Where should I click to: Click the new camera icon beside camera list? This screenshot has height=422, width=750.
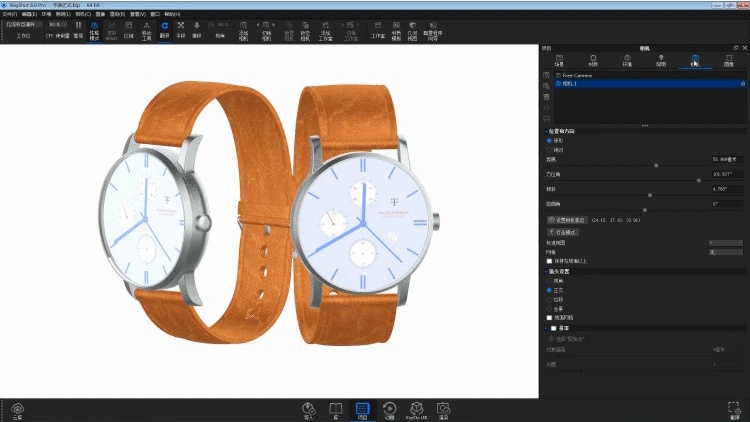click(546, 76)
